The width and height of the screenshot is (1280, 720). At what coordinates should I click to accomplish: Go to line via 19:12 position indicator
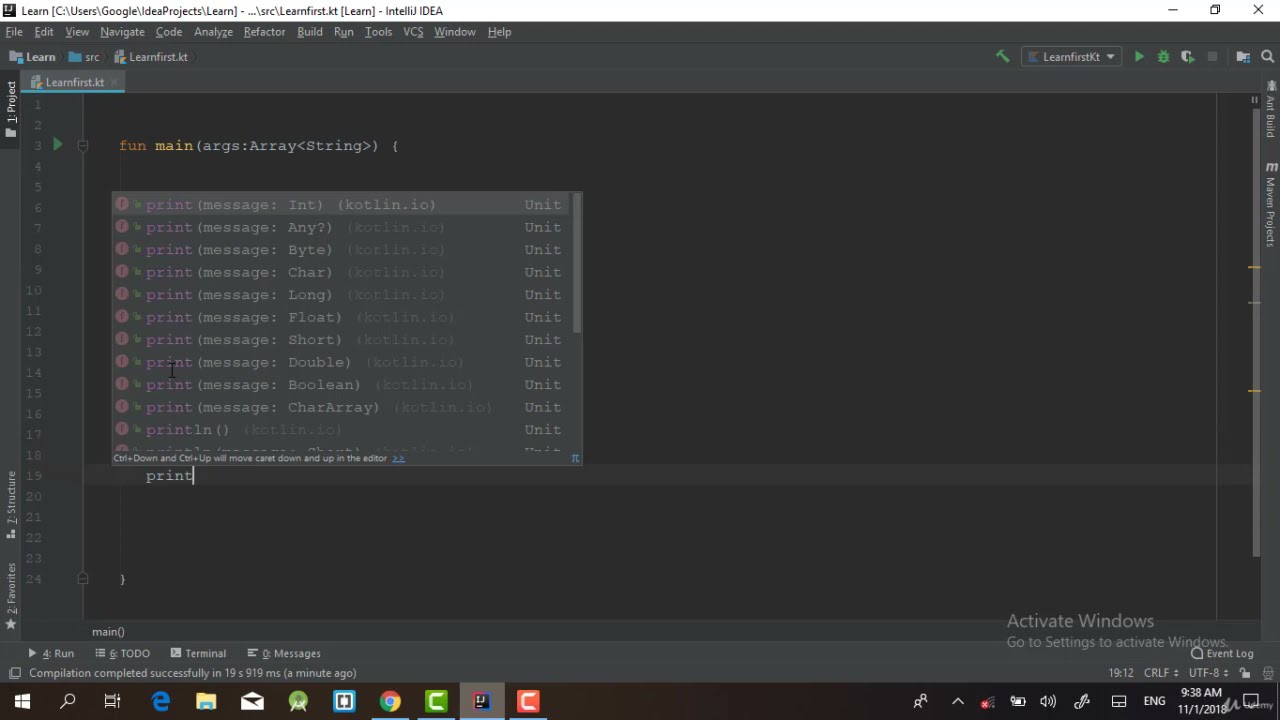[x=1120, y=673]
